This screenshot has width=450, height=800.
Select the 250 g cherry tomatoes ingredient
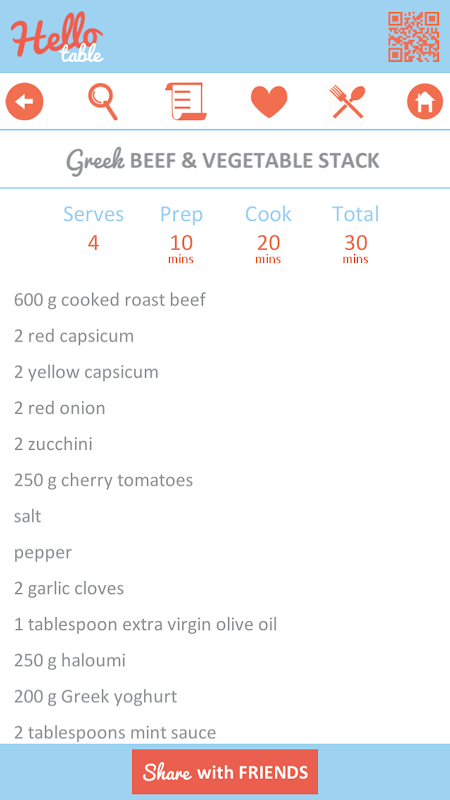pos(104,480)
